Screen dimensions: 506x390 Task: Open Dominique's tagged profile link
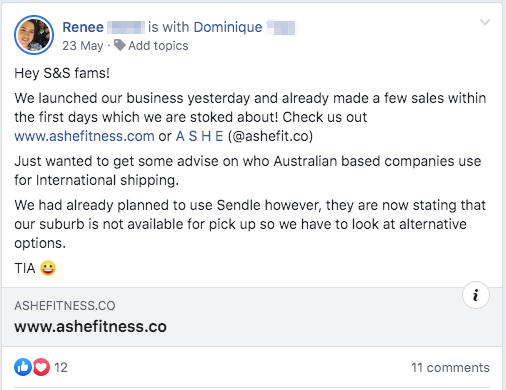point(228,27)
